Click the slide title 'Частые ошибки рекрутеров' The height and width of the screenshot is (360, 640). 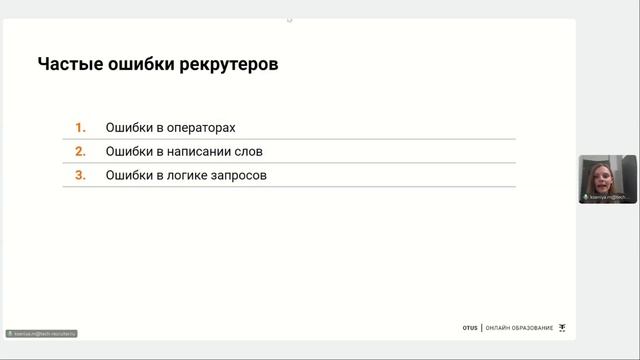pos(158,64)
